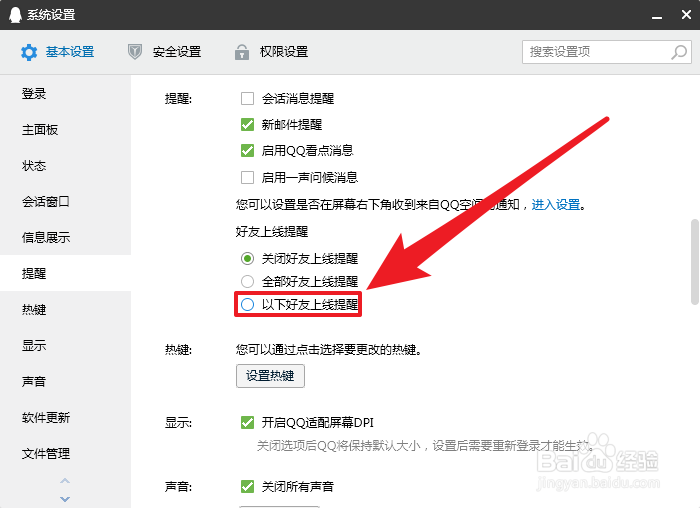Select 登录 in the sidebar
The height and width of the screenshot is (508, 700).
coord(65,94)
